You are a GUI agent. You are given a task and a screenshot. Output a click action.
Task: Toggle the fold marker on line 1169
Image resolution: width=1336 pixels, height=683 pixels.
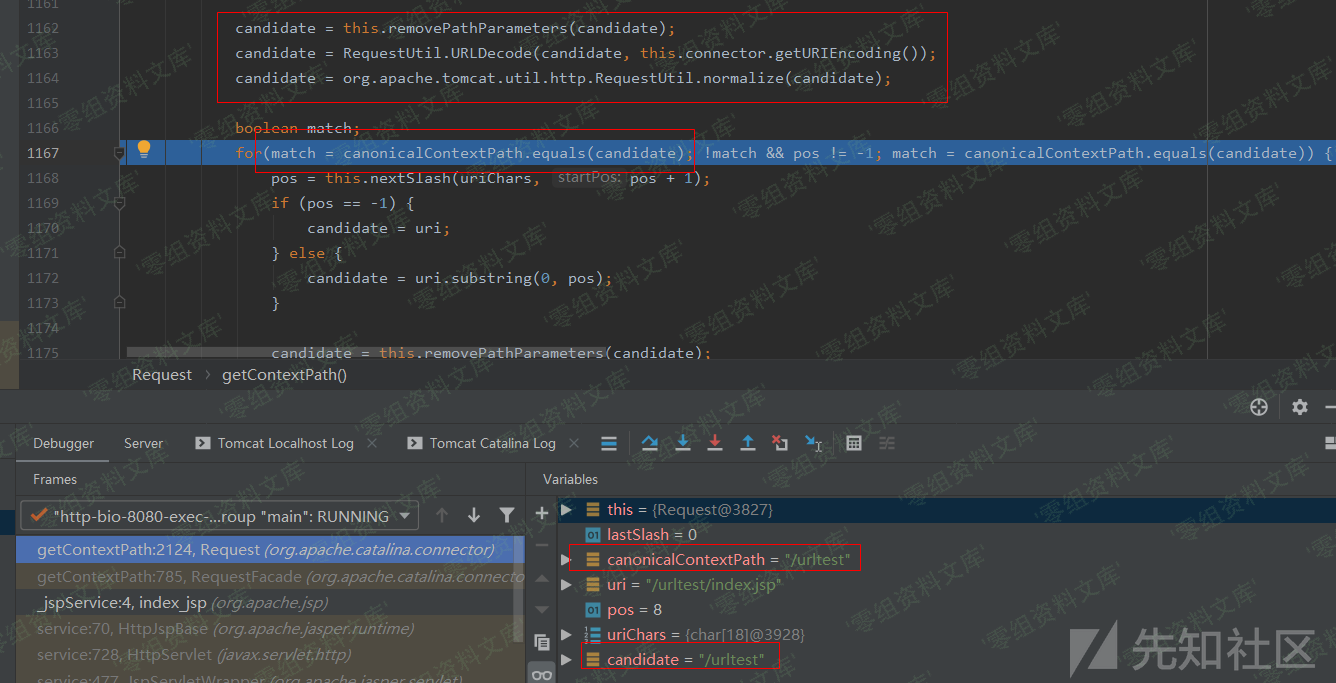pos(119,203)
